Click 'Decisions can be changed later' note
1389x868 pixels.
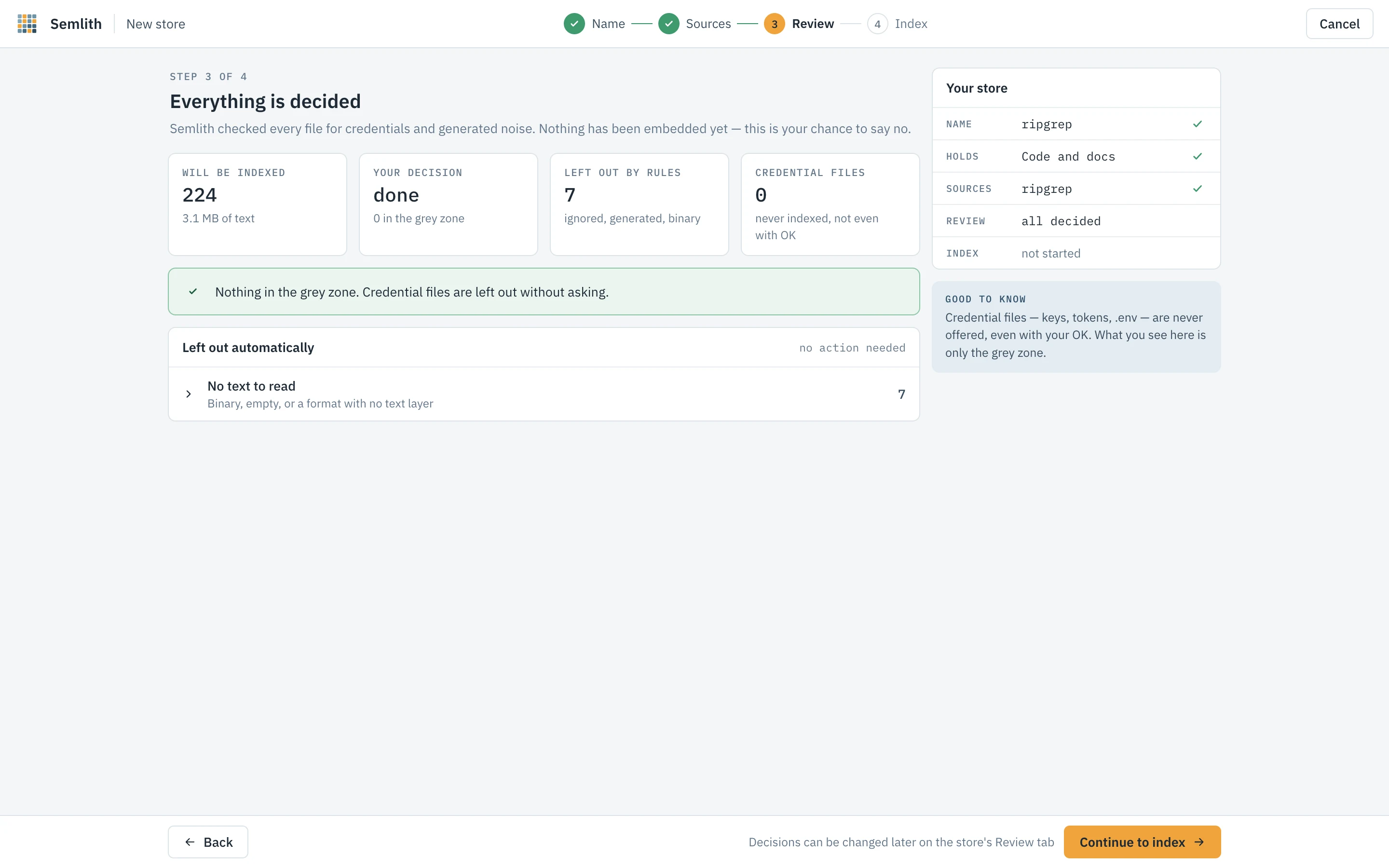pos(901,841)
